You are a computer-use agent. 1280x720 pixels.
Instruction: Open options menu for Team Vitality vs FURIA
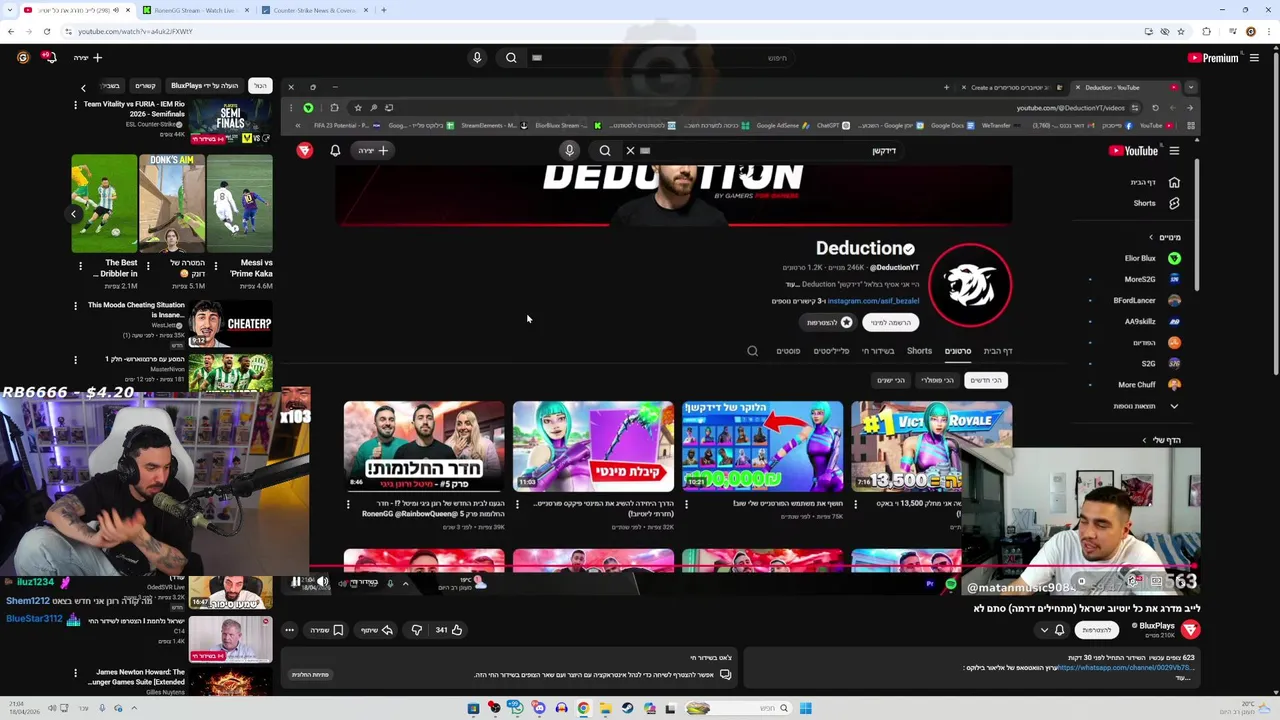pos(75,104)
